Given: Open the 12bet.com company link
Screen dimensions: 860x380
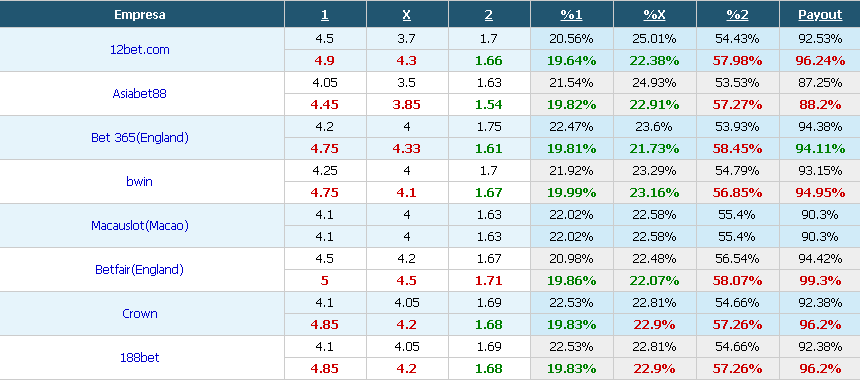Looking at the screenshot, I should tap(140, 49).
